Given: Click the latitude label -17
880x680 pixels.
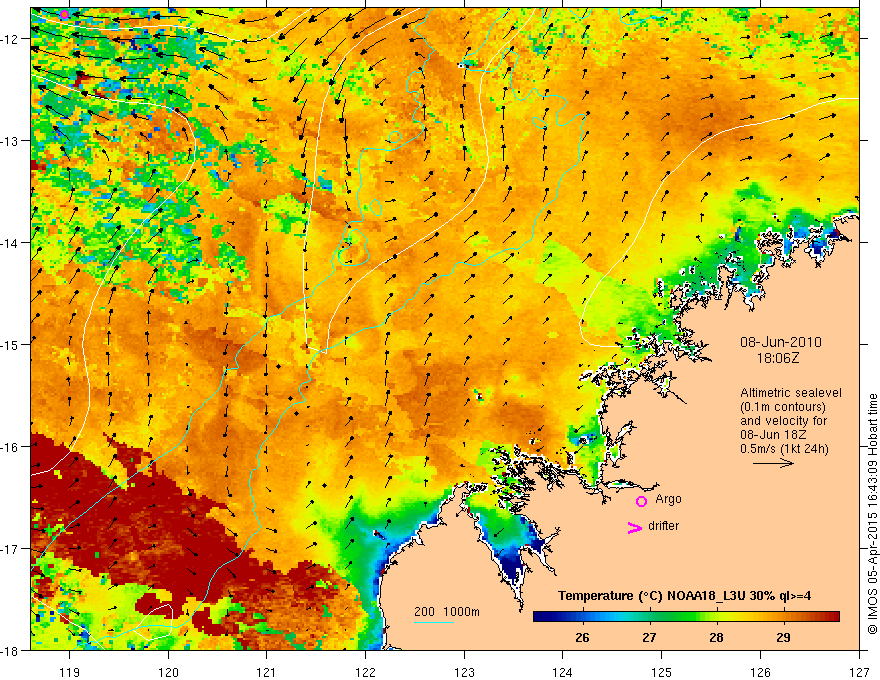Looking at the screenshot, I should tap(11, 549).
